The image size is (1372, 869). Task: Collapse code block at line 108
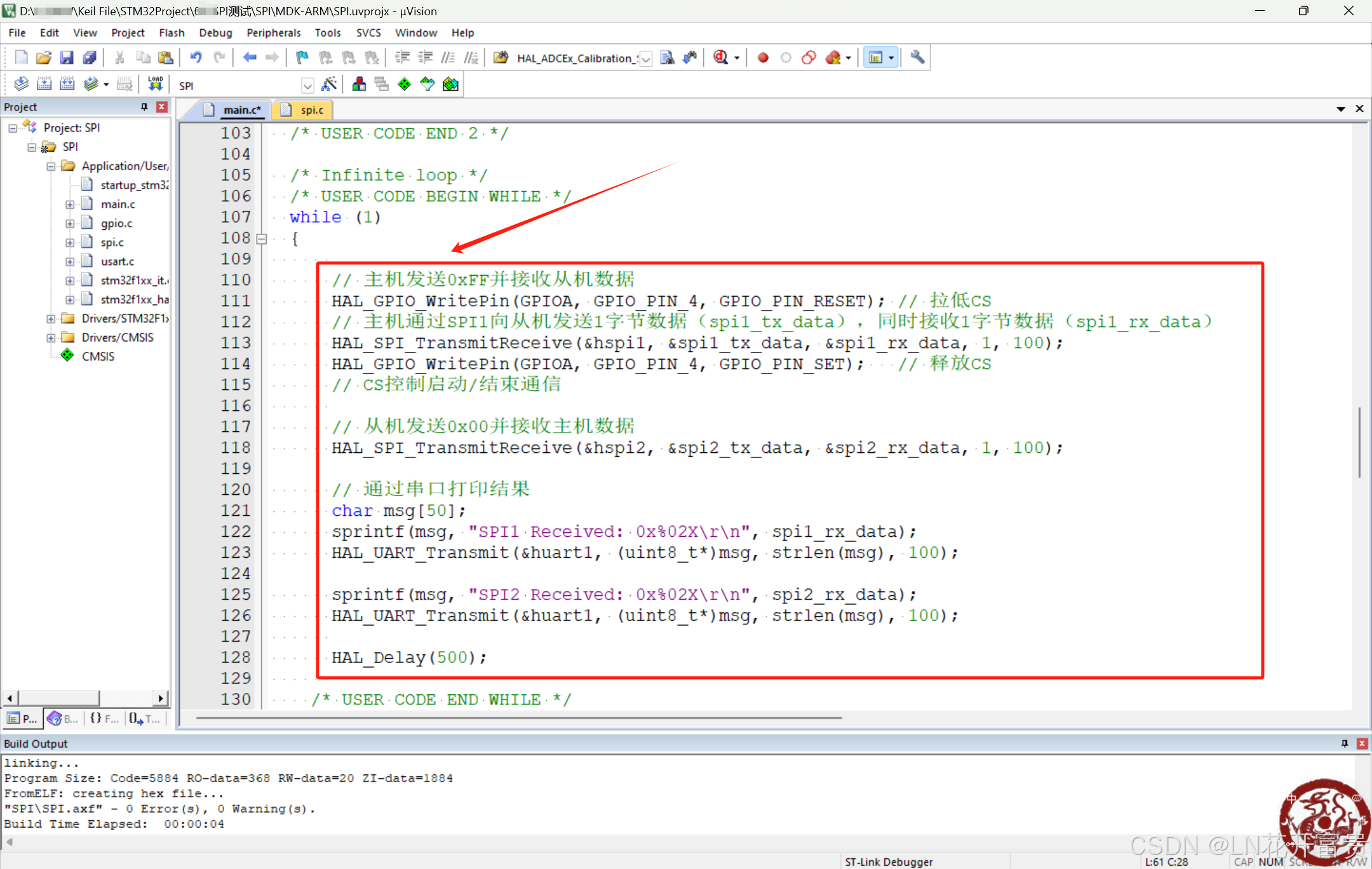261,239
